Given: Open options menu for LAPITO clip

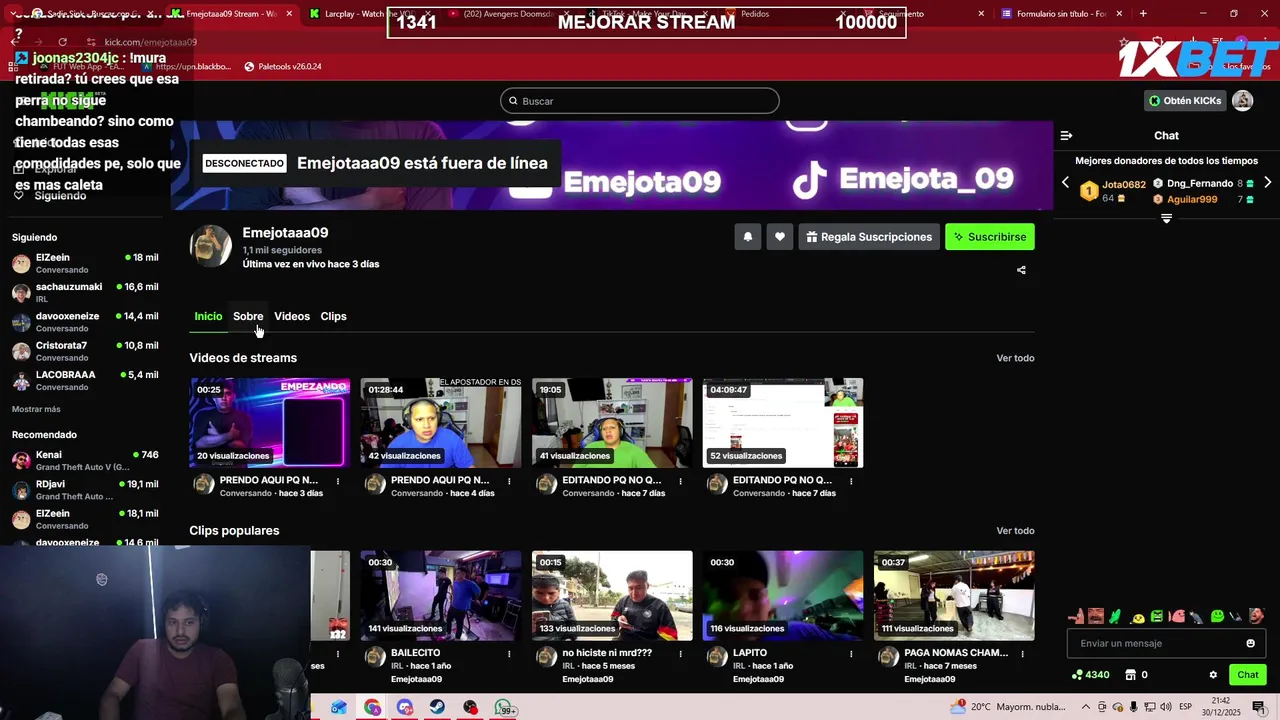Looking at the screenshot, I should point(851,654).
